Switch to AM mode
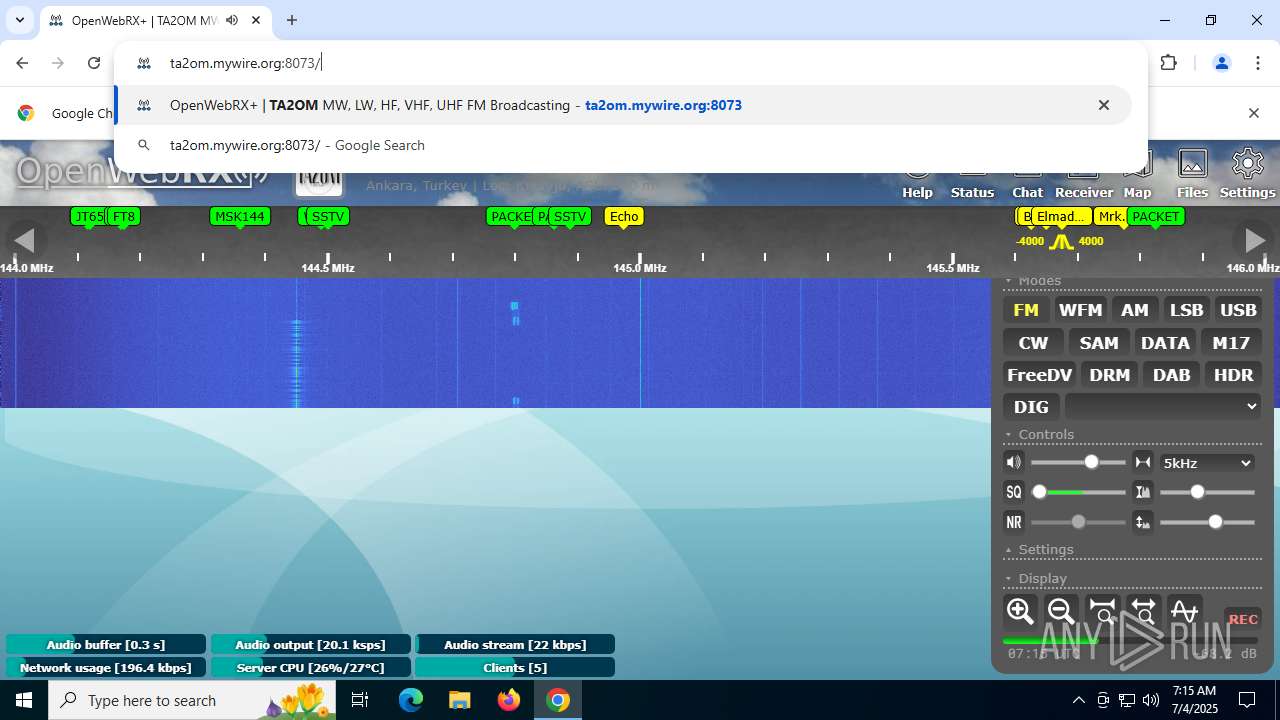The width and height of the screenshot is (1280, 720). (1135, 310)
